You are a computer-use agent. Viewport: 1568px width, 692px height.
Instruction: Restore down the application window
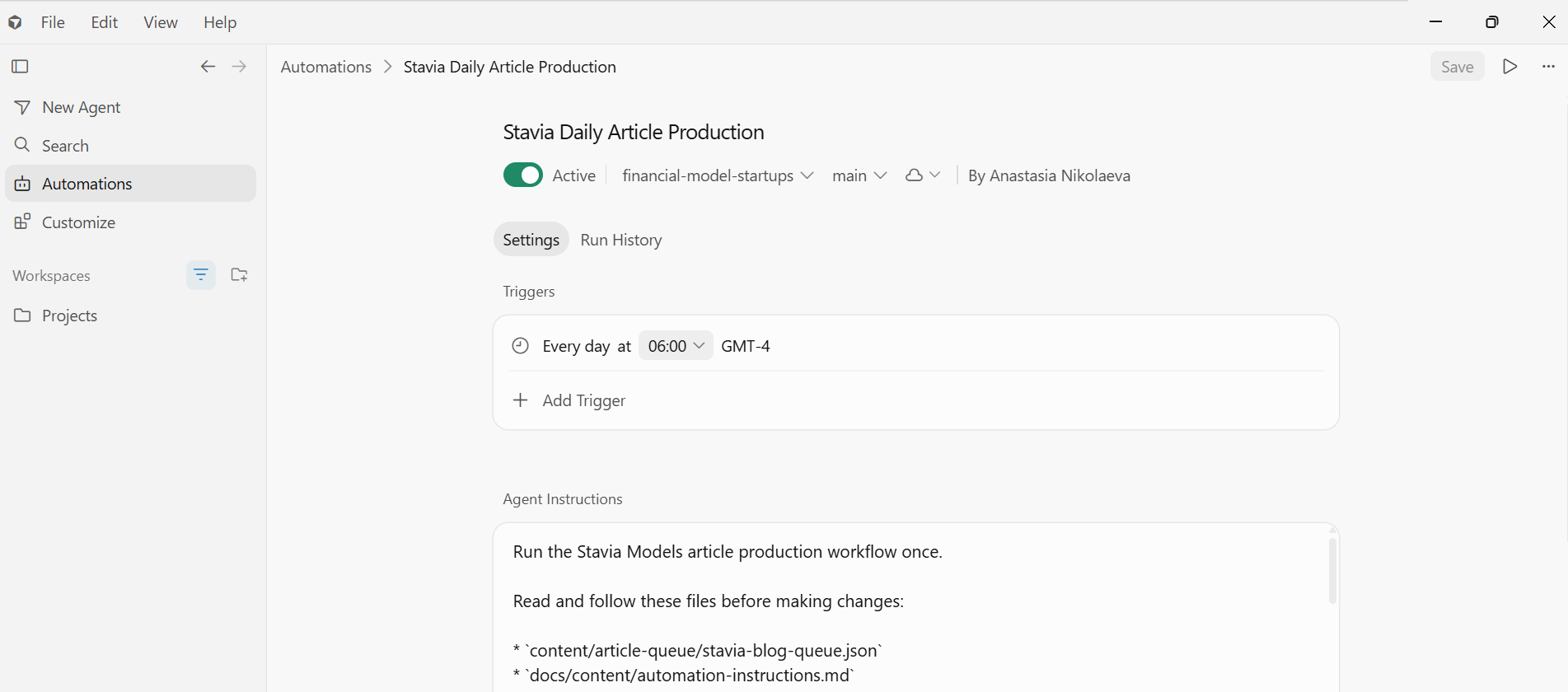1492,21
